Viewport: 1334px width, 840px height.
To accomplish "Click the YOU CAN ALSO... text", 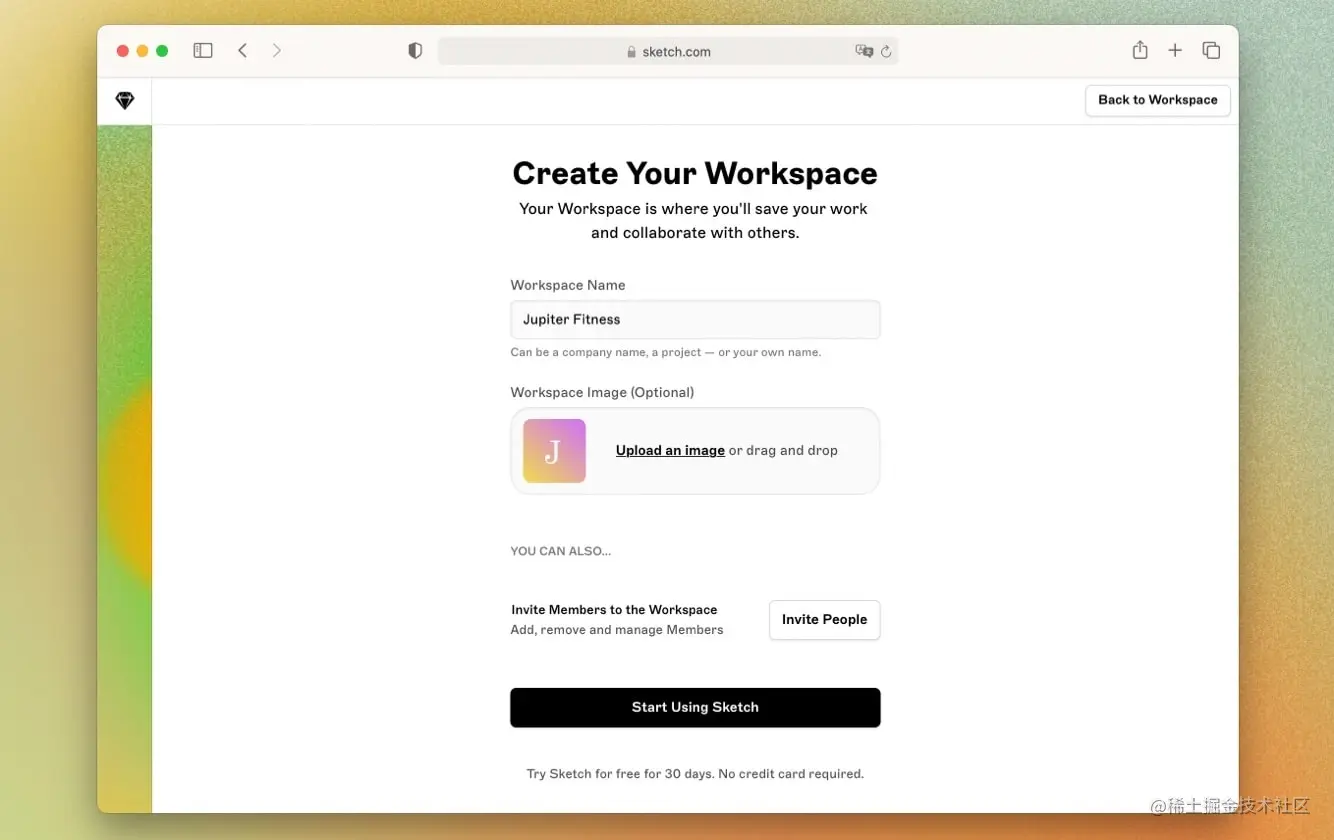I will [561, 551].
